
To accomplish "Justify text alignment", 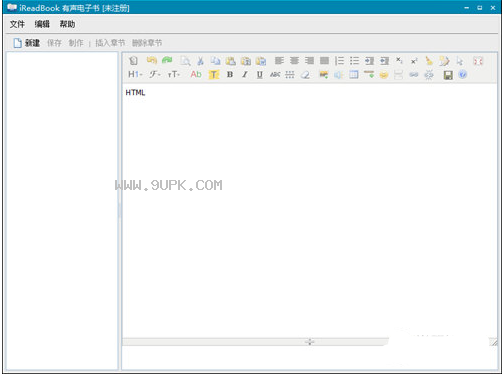I will click(x=324, y=61).
